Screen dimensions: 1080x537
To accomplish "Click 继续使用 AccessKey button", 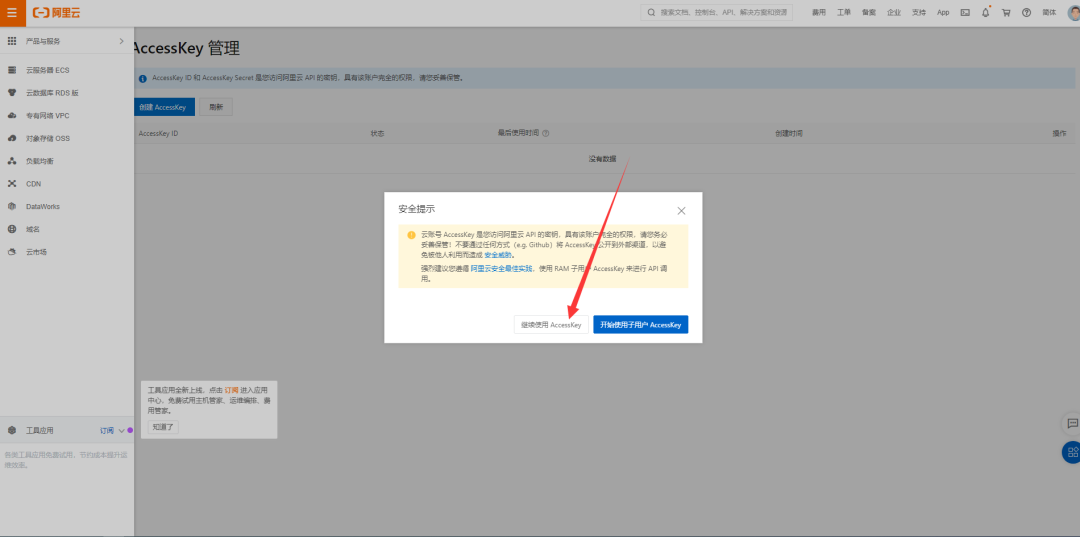I will [x=551, y=324].
